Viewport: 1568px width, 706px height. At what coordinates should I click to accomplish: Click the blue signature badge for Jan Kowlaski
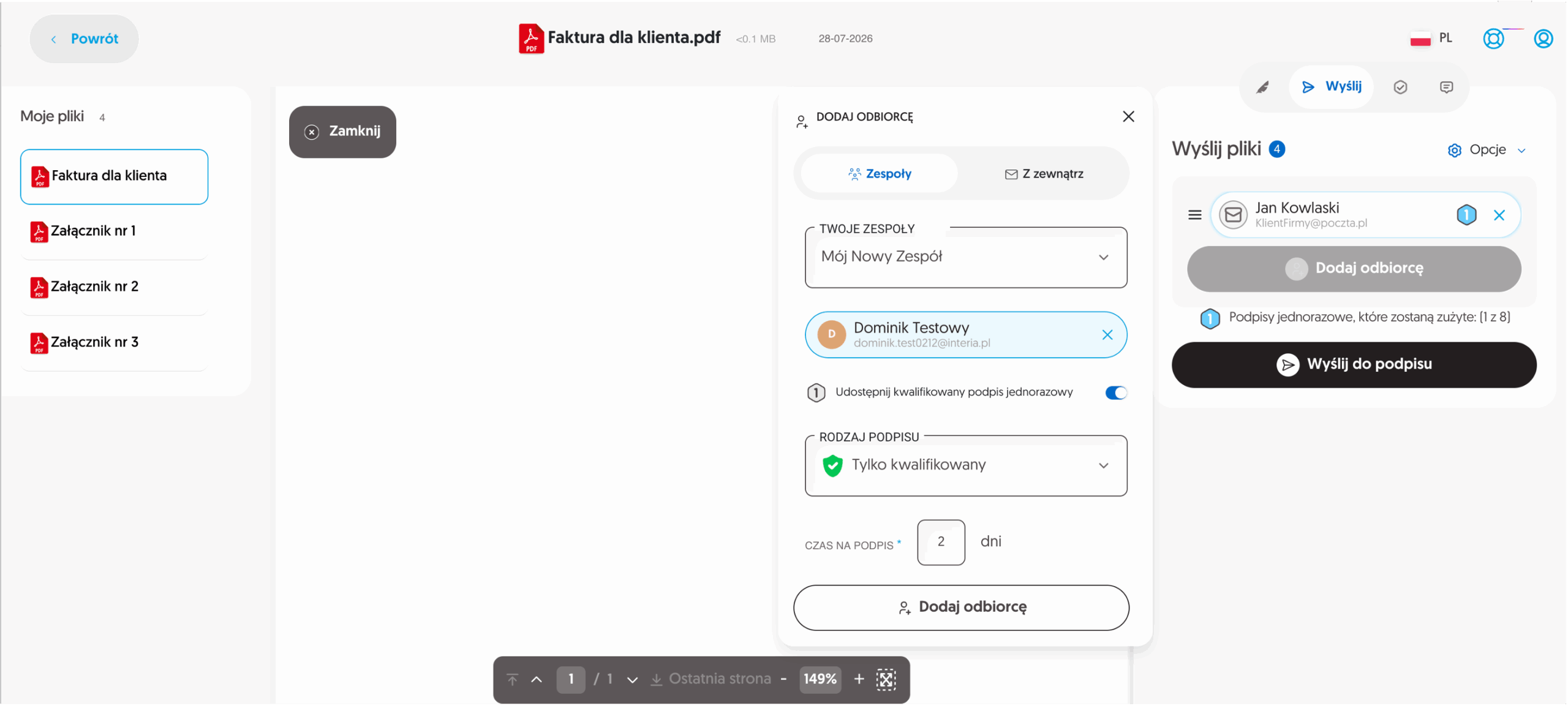pos(1466,215)
